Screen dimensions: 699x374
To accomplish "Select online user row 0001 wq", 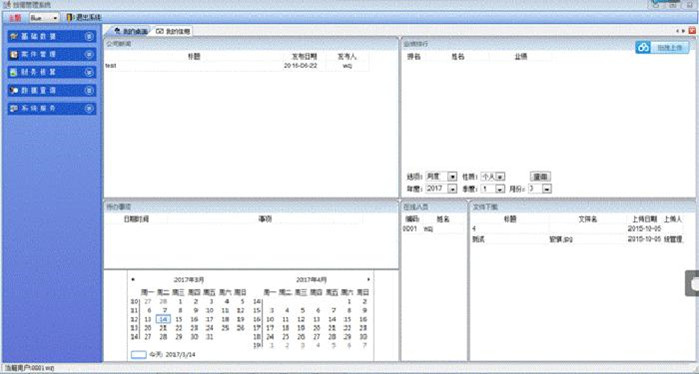I will tap(434, 229).
